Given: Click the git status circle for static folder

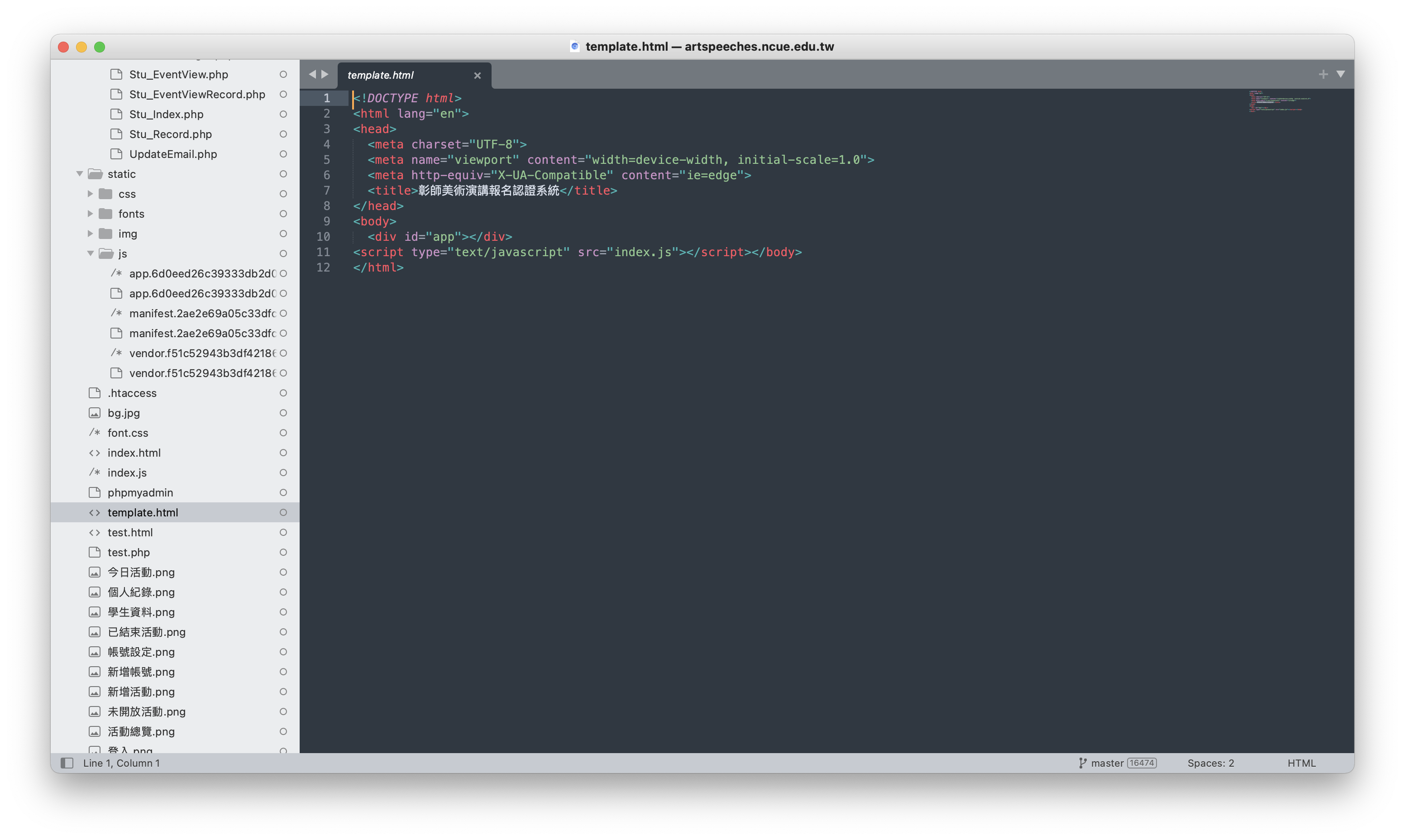Looking at the screenshot, I should coord(283,174).
